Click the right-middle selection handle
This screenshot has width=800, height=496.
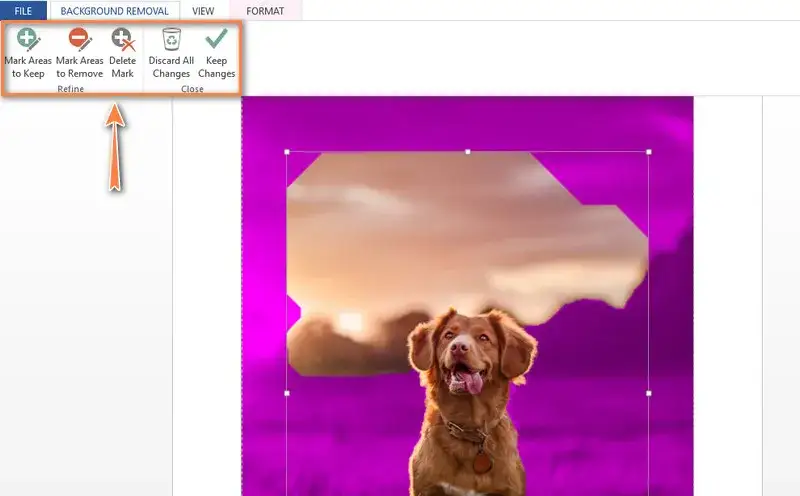pyautogui.click(x=649, y=393)
